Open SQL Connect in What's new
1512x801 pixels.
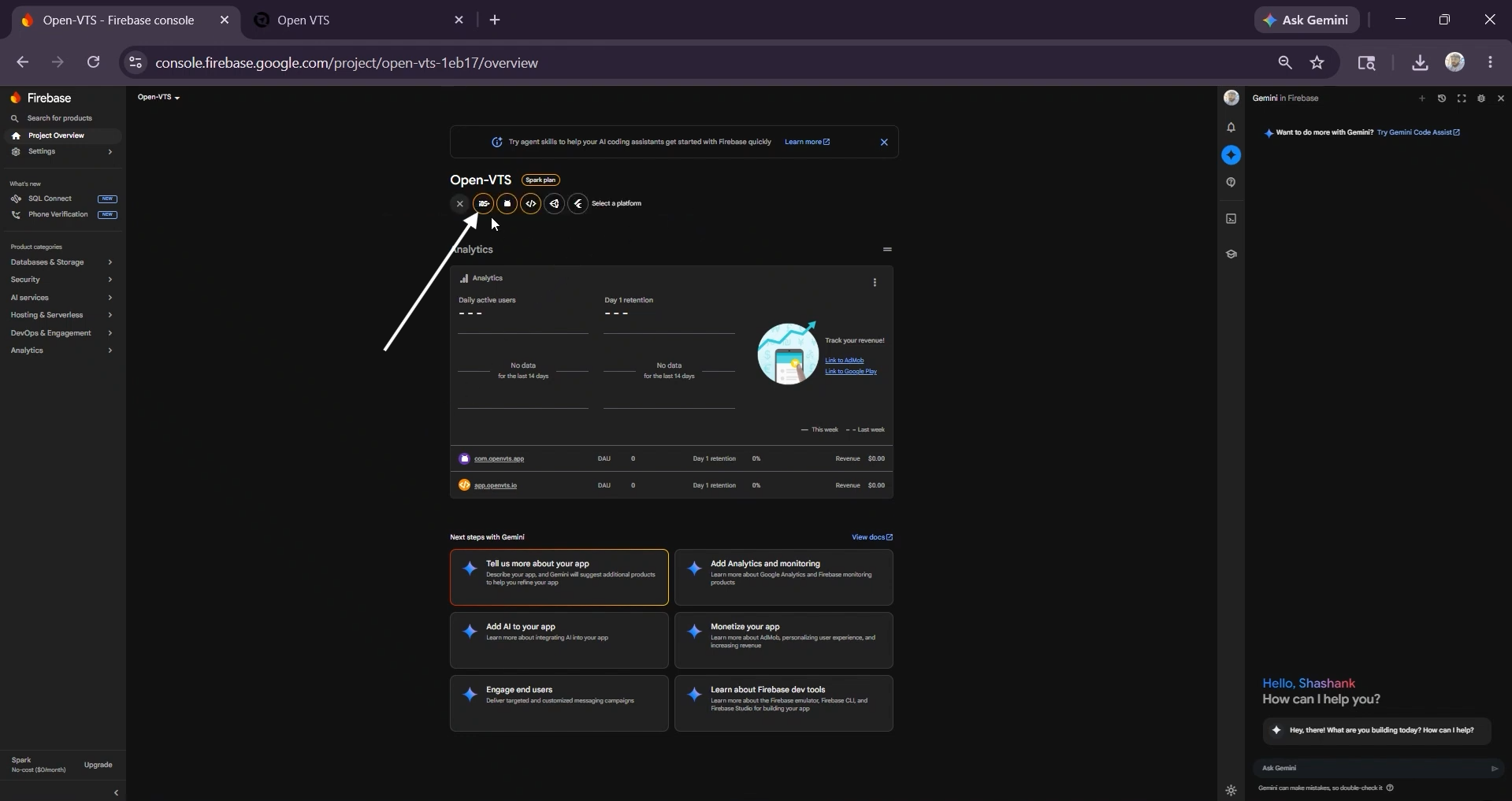click(61, 198)
